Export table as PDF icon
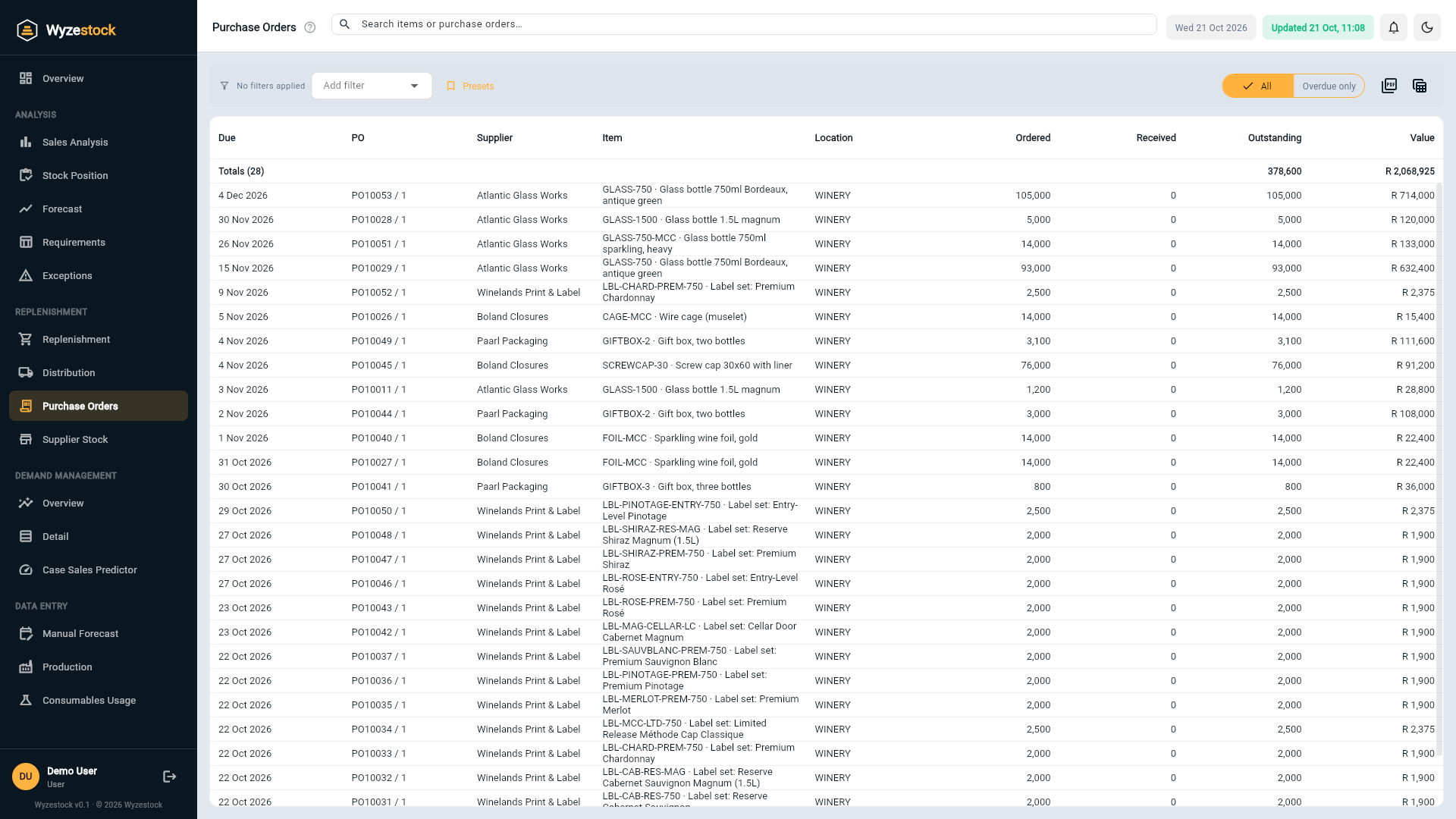The width and height of the screenshot is (1456, 819). coord(1389,86)
